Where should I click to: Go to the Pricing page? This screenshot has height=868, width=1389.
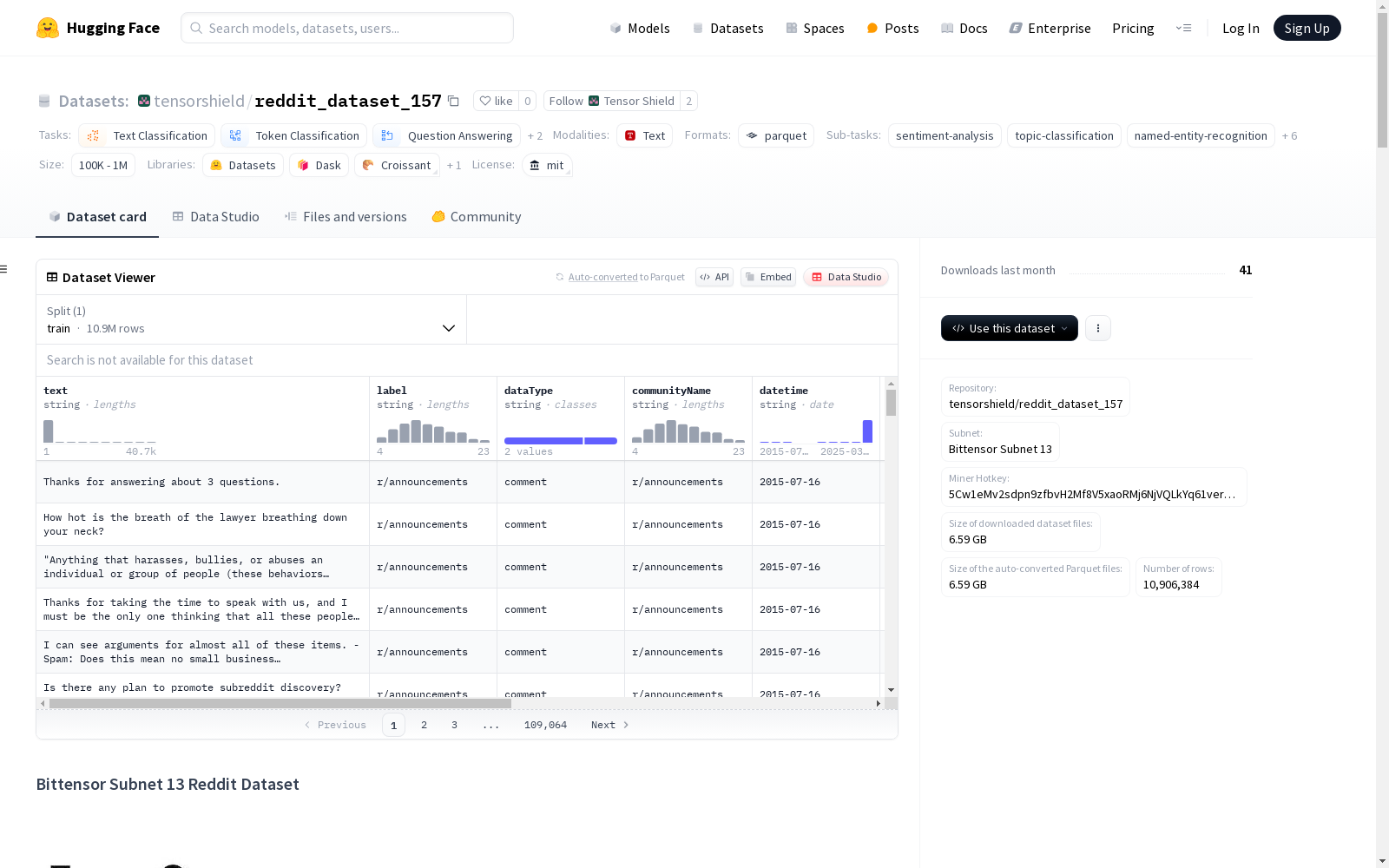(1133, 28)
